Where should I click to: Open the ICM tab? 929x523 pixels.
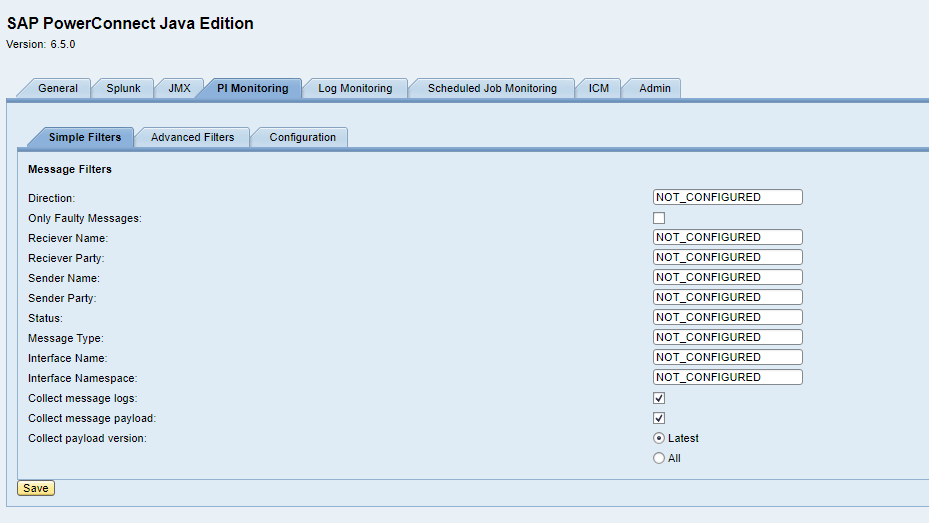pos(598,89)
